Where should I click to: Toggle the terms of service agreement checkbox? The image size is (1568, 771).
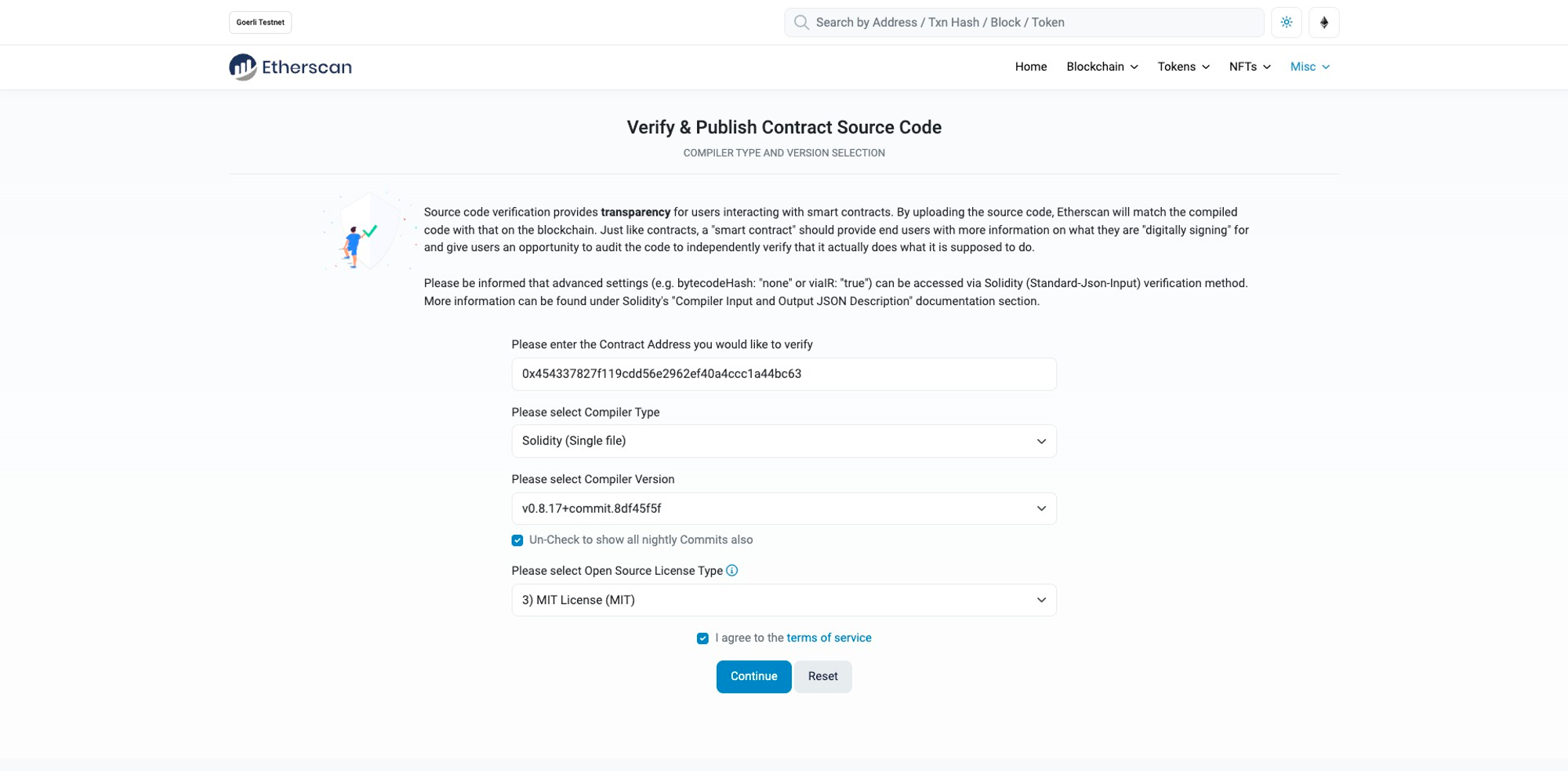702,638
